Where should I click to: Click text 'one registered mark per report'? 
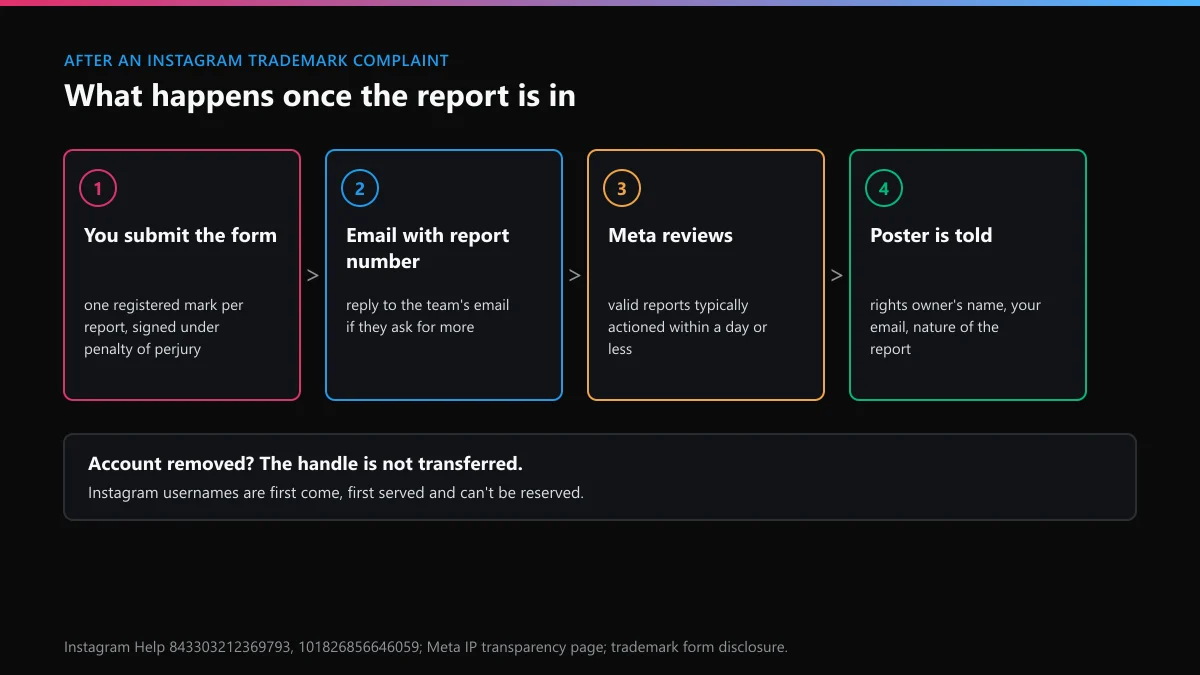(x=164, y=316)
